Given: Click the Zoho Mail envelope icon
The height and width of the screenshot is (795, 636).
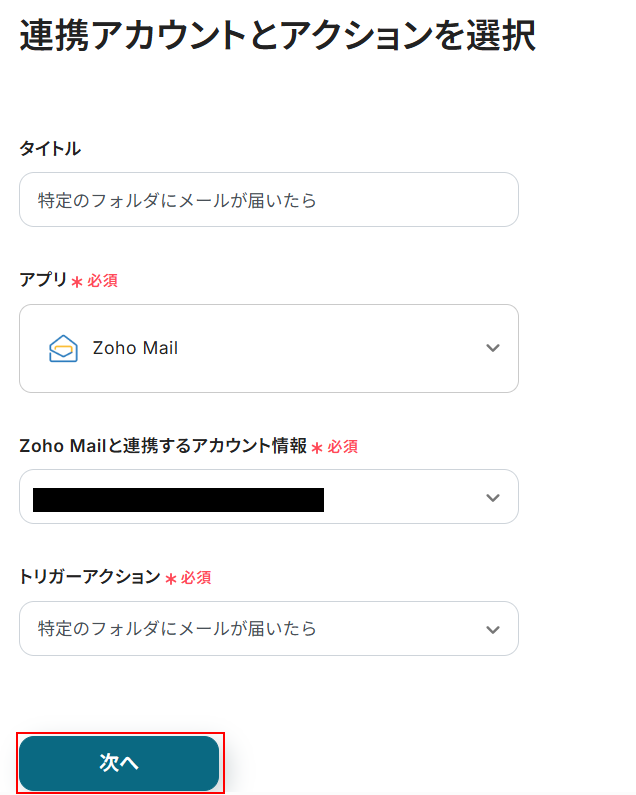Looking at the screenshot, I should click(63, 348).
